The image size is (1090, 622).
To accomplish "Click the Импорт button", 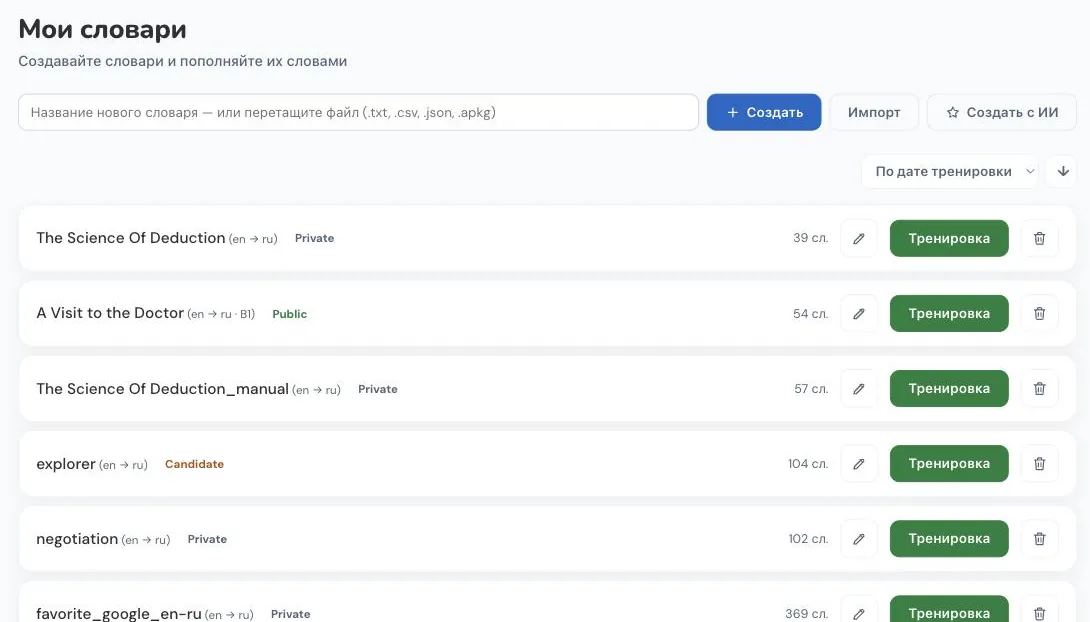I will coord(874,113).
